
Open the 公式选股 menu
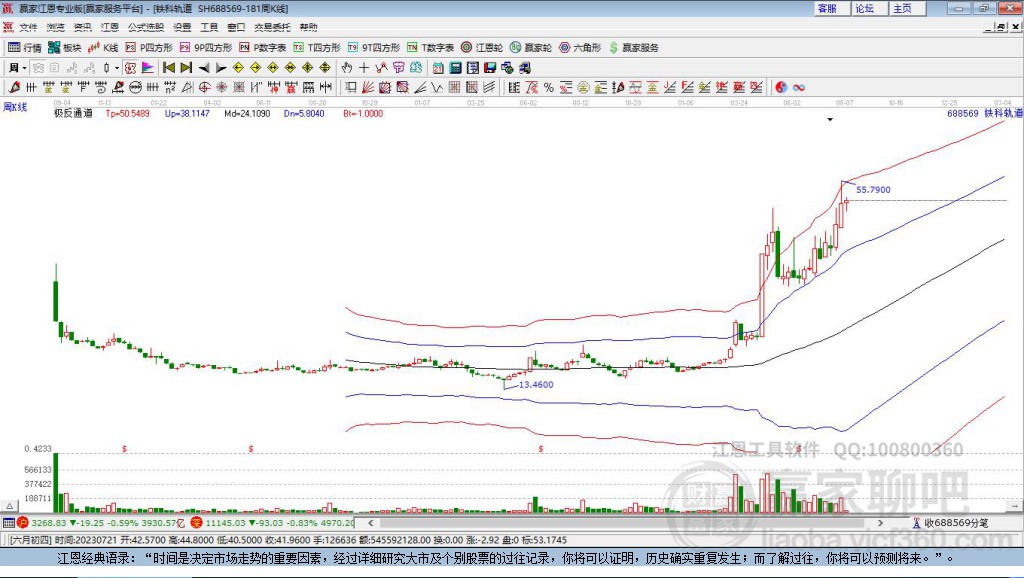coord(146,27)
